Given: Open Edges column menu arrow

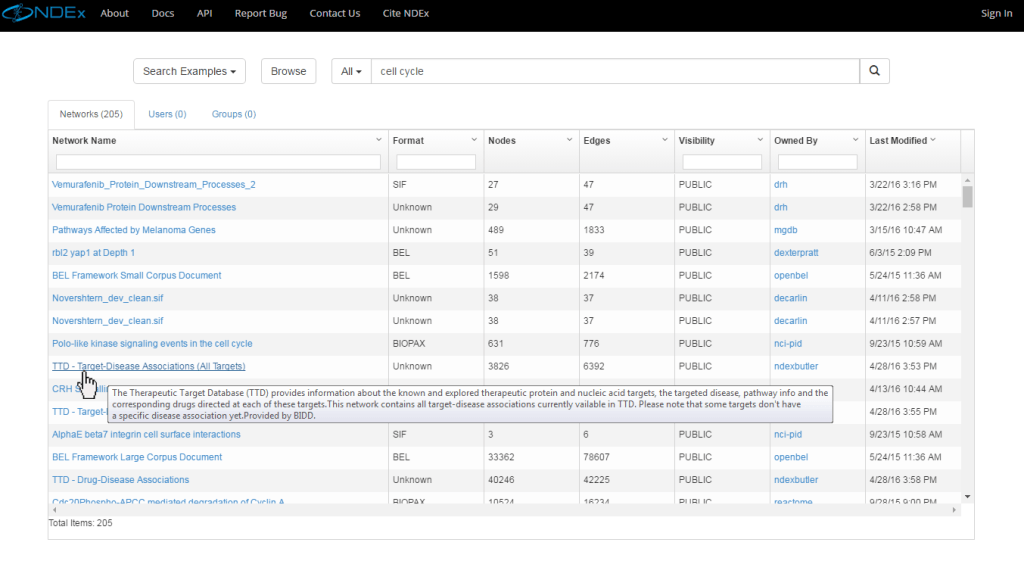Looking at the screenshot, I should tap(664, 140).
